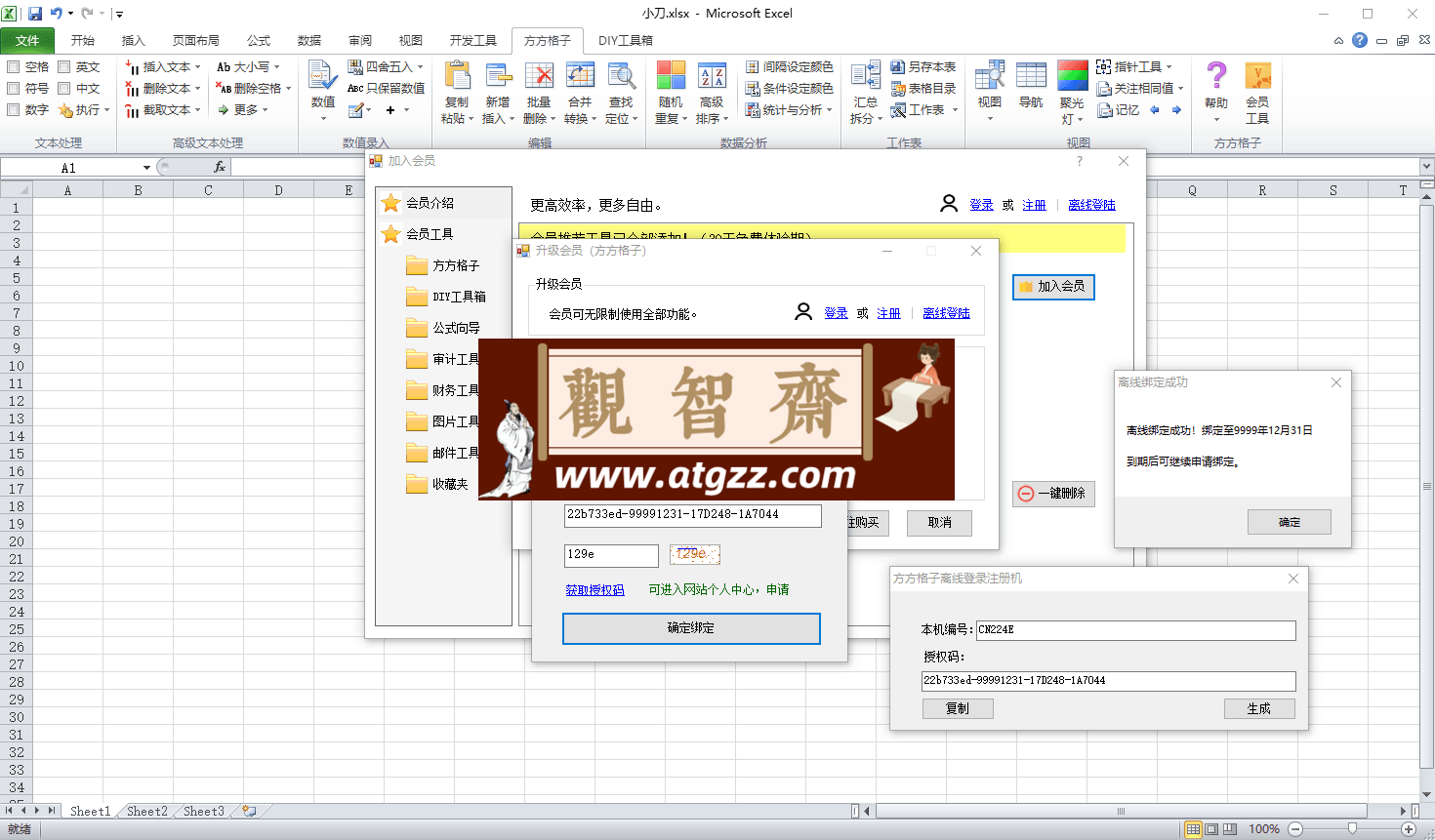Click the 一键删除 button

[1053, 494]
